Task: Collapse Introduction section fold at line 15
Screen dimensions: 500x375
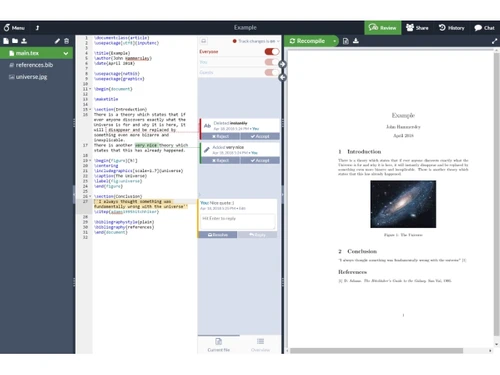Action: 90,109
